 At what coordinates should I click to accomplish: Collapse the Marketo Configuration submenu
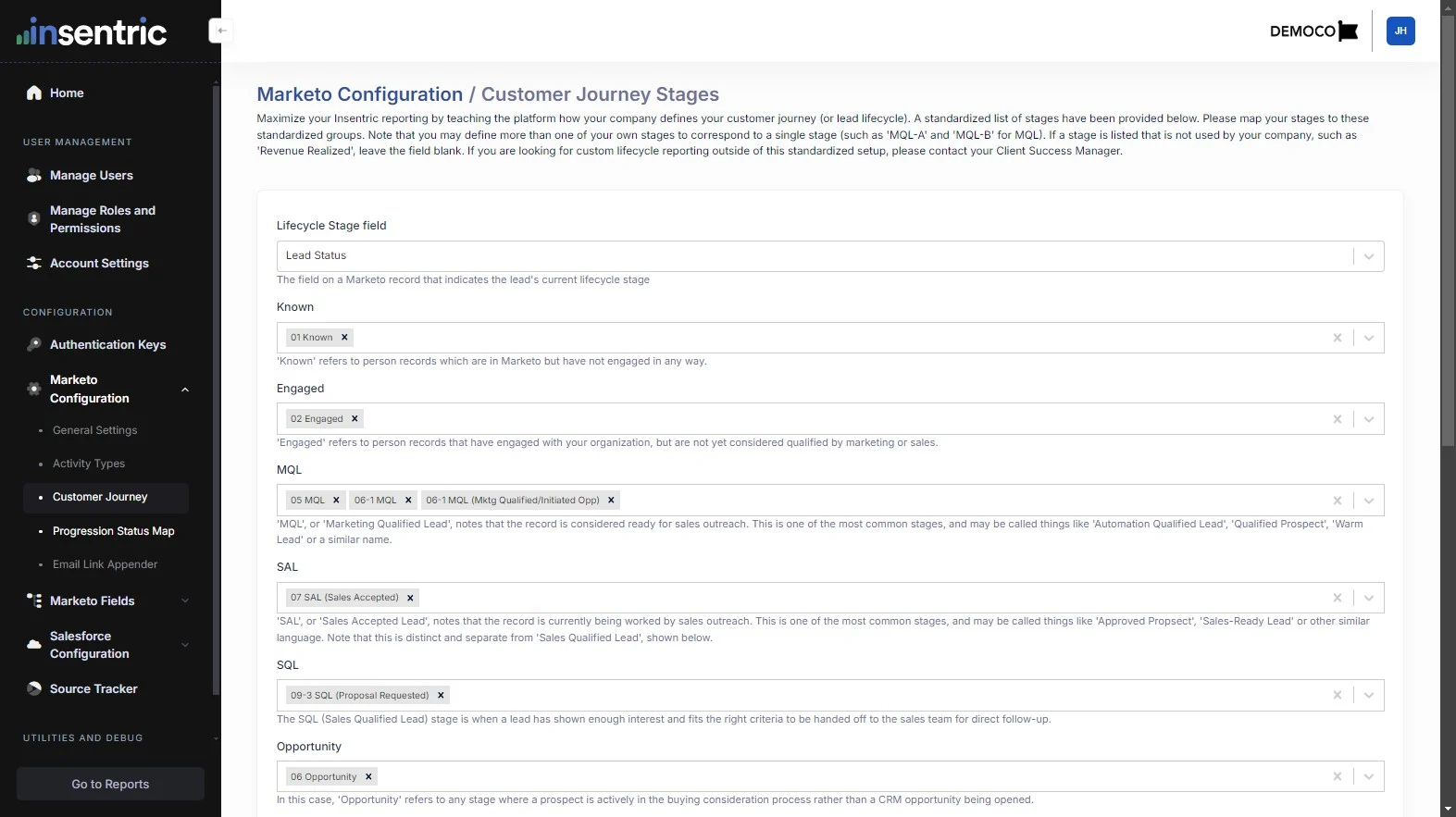(x=185, y=390)
